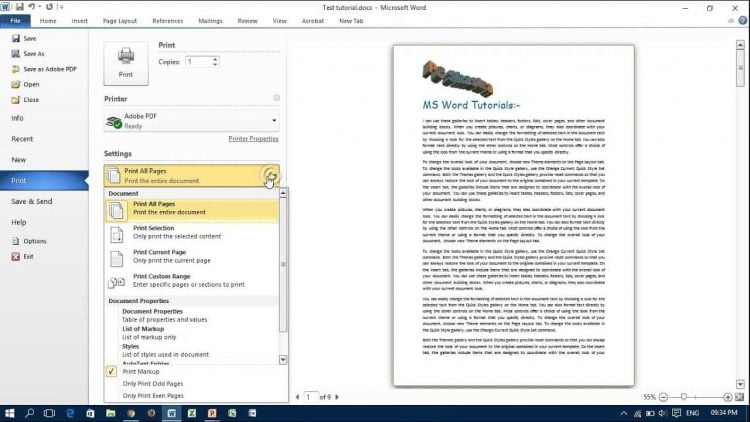750x422 pixels.
Task: Select Print All Pages in the dropdown list
Action: pos(191,210)
